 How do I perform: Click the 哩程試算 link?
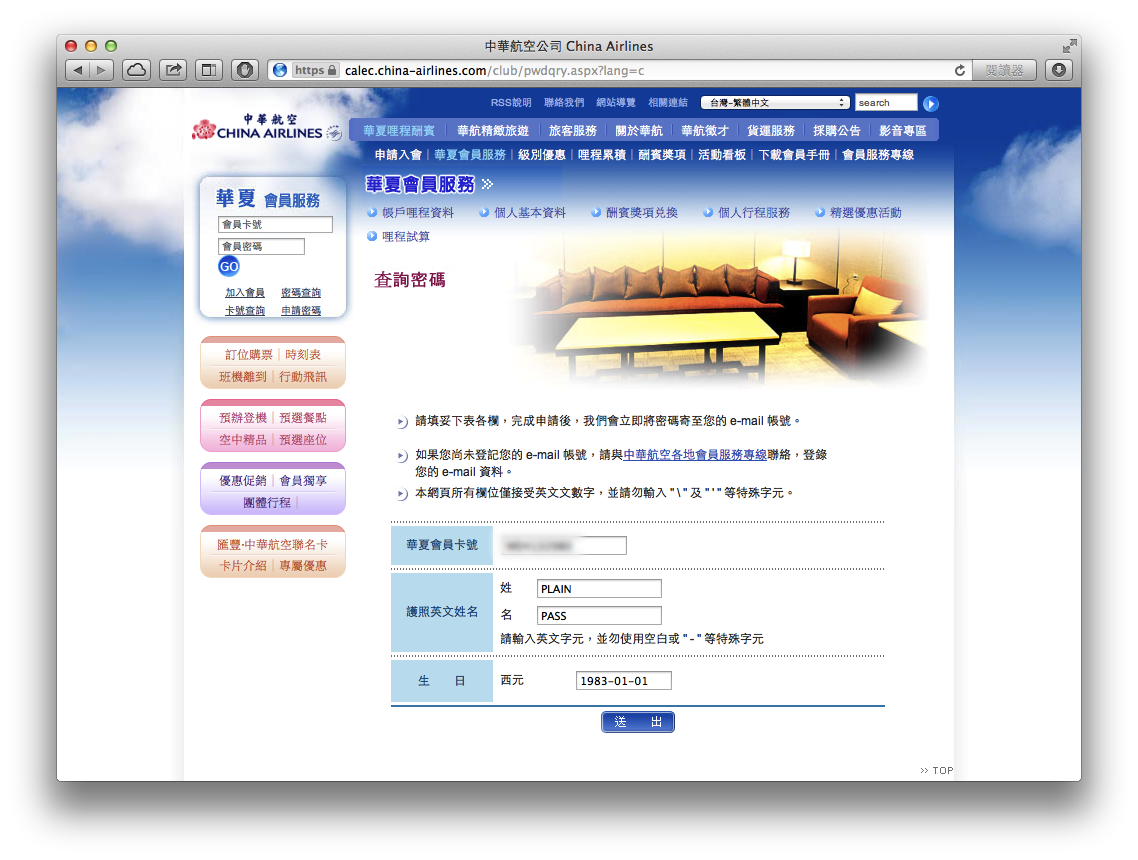pos(406,237)
